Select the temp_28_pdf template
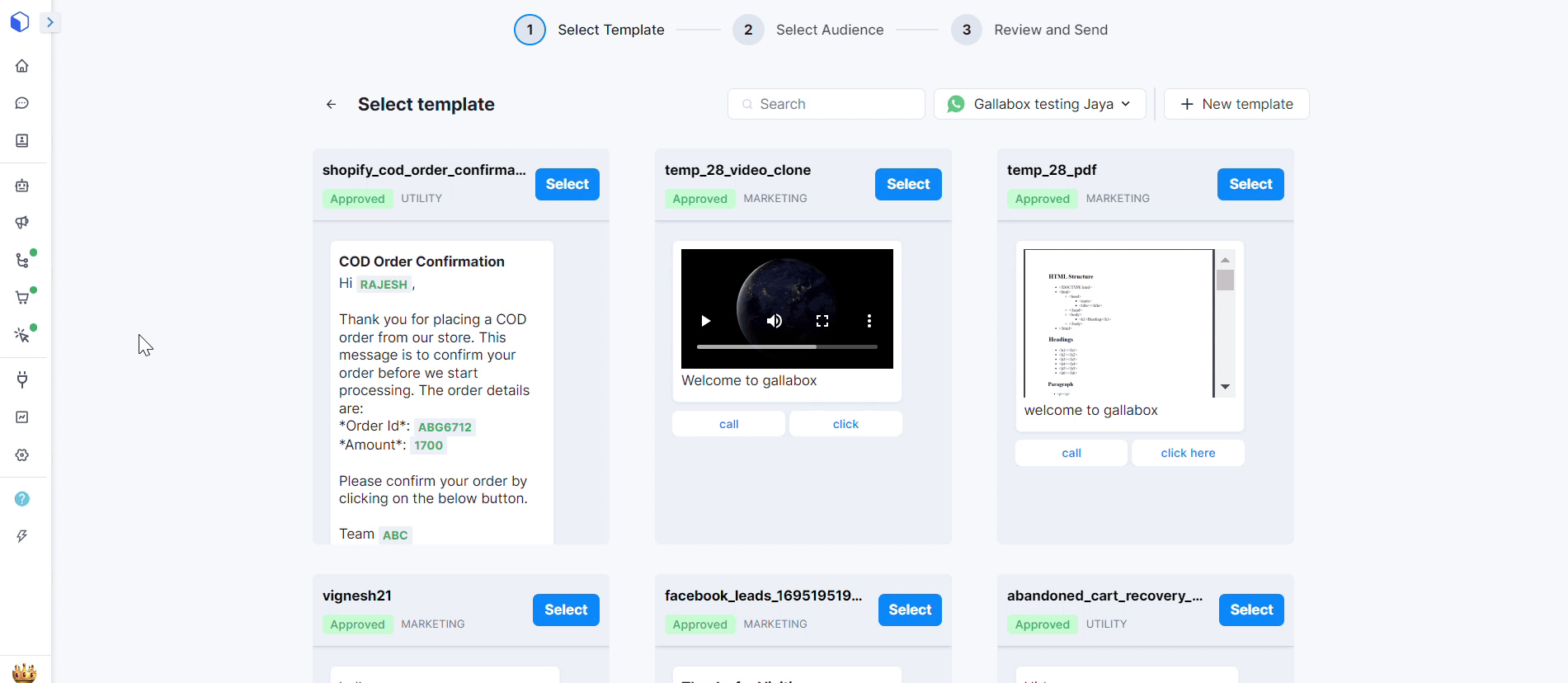The width and height of the screenshot is (1568, 683). click(x=1250, y=184)
